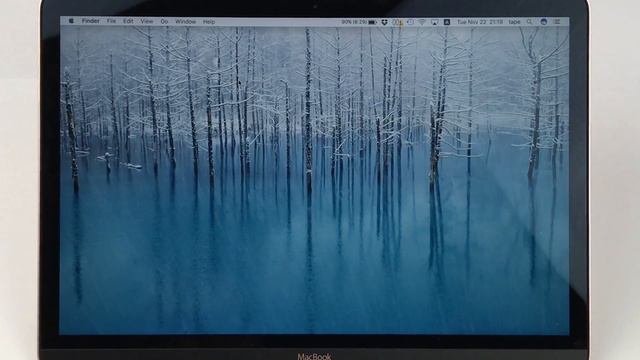Open Notification Center
The height and width of the screenshot is (360, 640).
[x=557, y=22]
